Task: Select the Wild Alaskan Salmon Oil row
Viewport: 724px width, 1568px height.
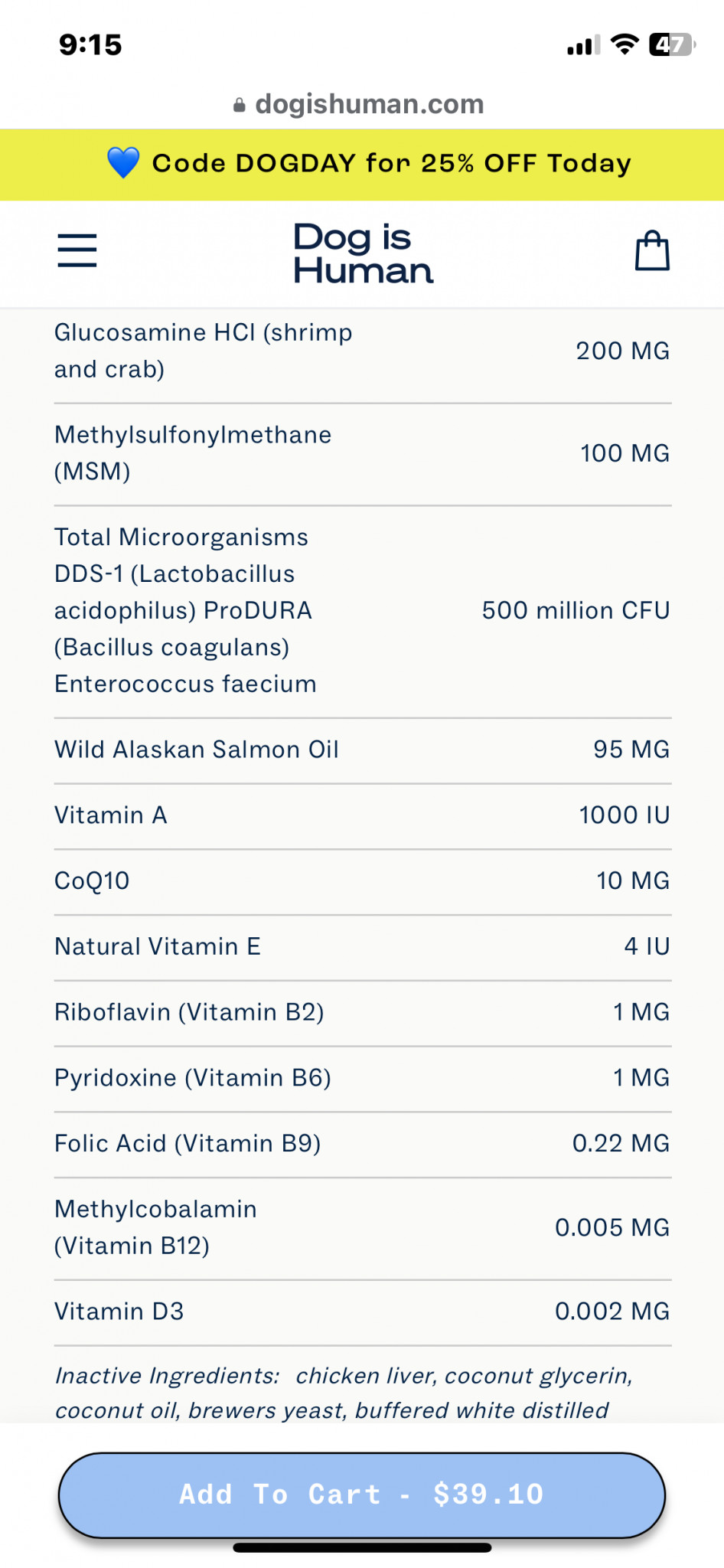Action: [362, 750]
